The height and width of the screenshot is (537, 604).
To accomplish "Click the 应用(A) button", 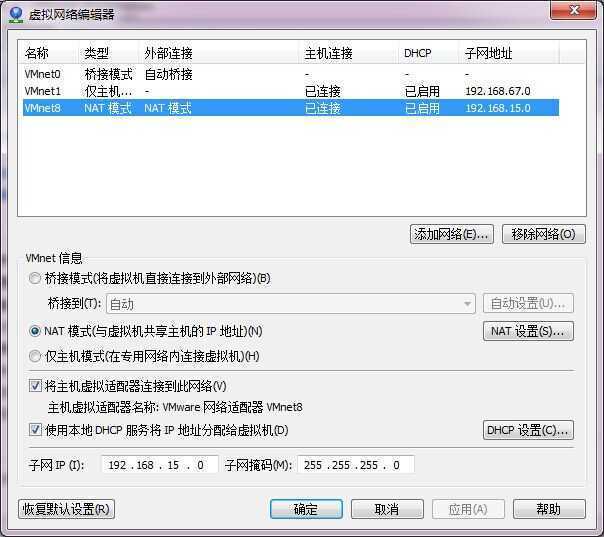I will click(x=468, y=509).
